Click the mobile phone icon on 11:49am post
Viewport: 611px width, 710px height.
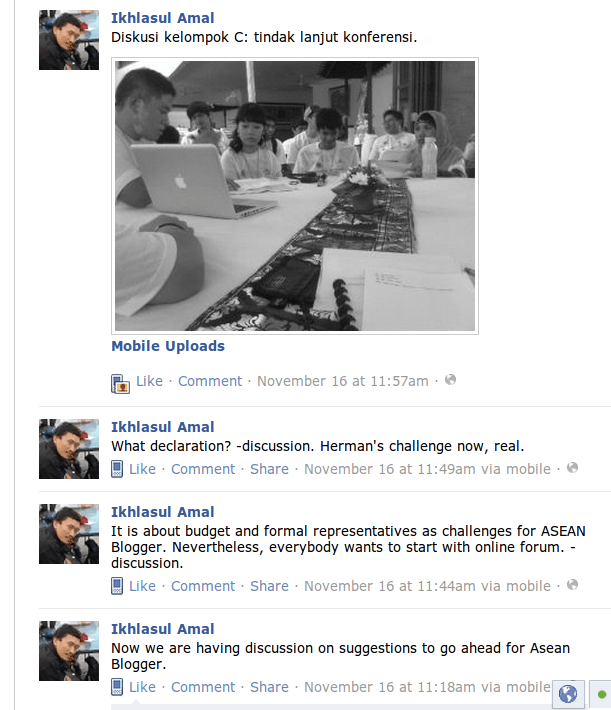pyautogui.click(x=117, y=469)
